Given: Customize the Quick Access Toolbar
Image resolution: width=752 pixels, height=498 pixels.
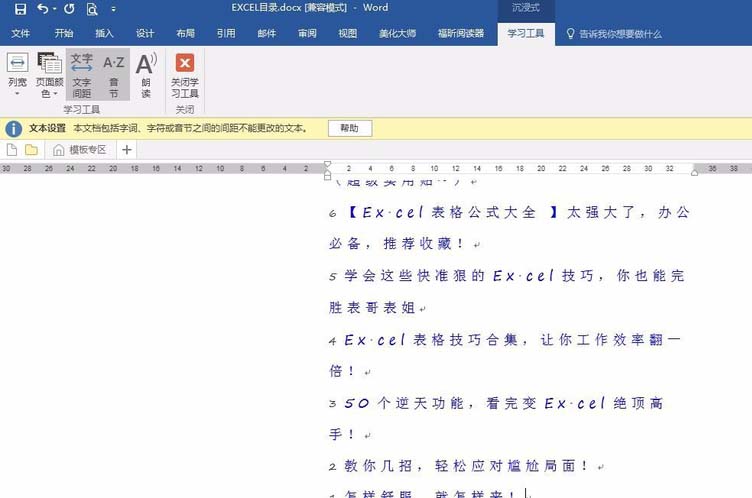Looking at the screenshot, I should pos(114,9).
